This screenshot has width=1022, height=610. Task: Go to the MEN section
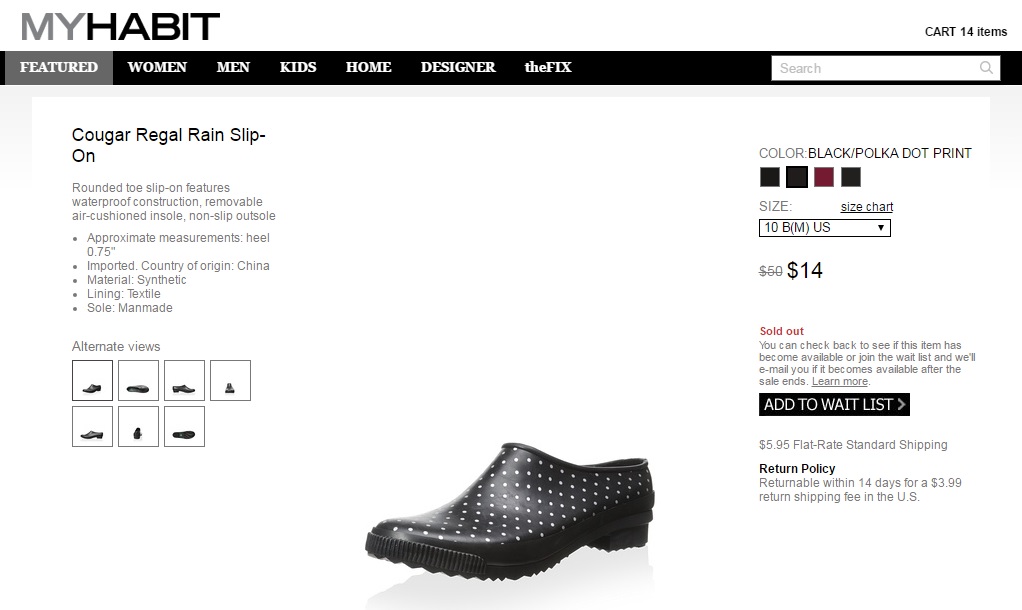tap(233, 67)
